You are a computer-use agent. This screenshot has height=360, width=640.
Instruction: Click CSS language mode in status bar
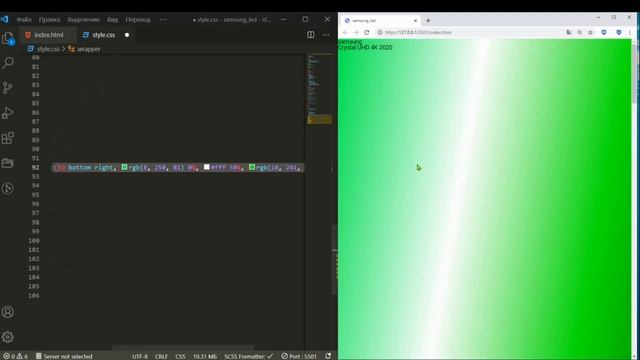pyautogui.click(x=180, y=356)
